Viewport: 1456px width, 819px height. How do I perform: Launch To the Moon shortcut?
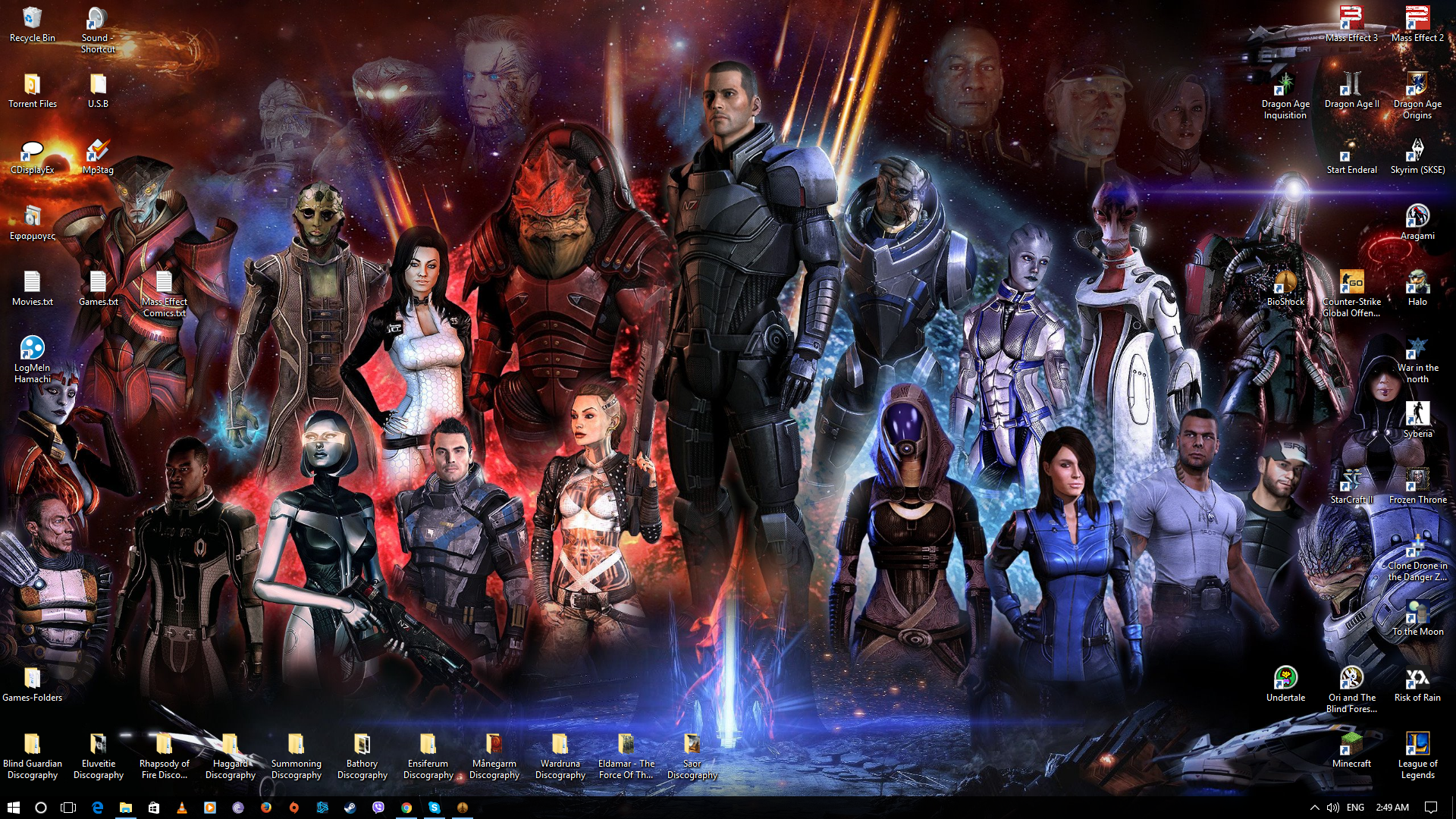pyautogui.click(x=1417, y=619)
